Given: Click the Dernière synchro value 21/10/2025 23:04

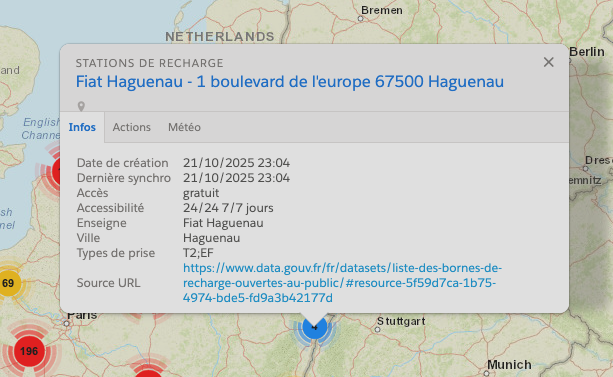Looking at the screenshot, I should (x=237, y=178).
